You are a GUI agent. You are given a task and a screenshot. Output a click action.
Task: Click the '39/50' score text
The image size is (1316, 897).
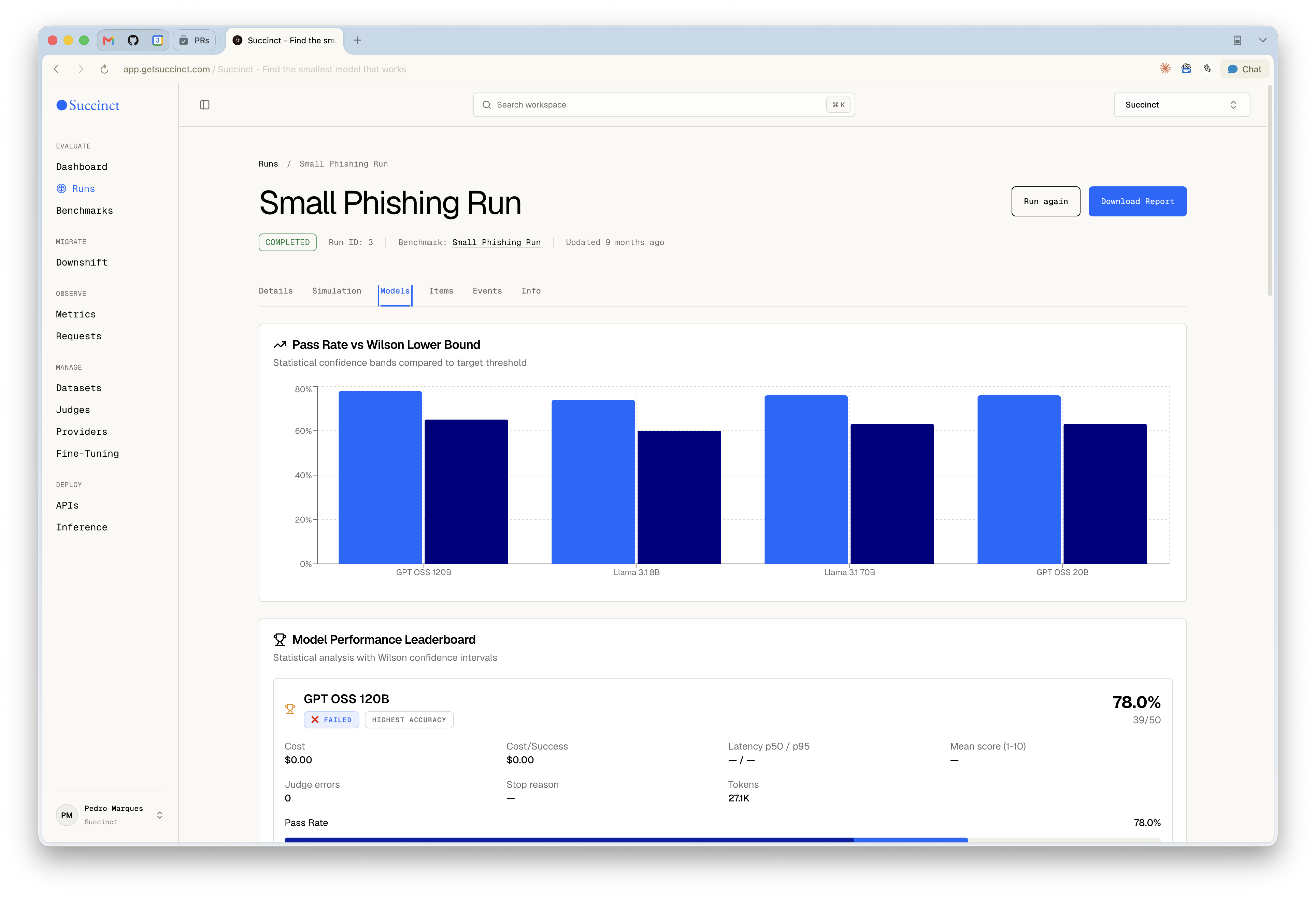coord(1146,720)
